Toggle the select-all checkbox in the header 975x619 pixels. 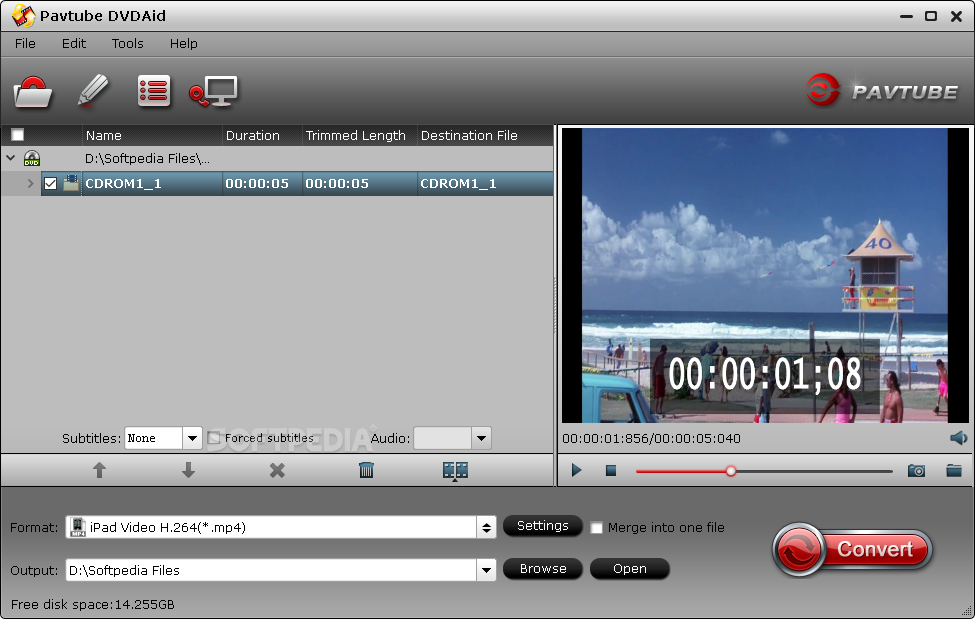click(x=17, y=135)
